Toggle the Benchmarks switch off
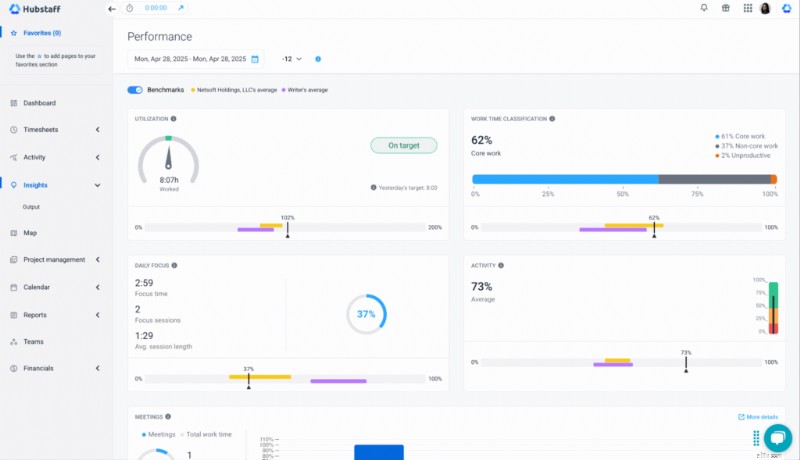The width and height of the screenshot is (800, 460). pos(135,90)
